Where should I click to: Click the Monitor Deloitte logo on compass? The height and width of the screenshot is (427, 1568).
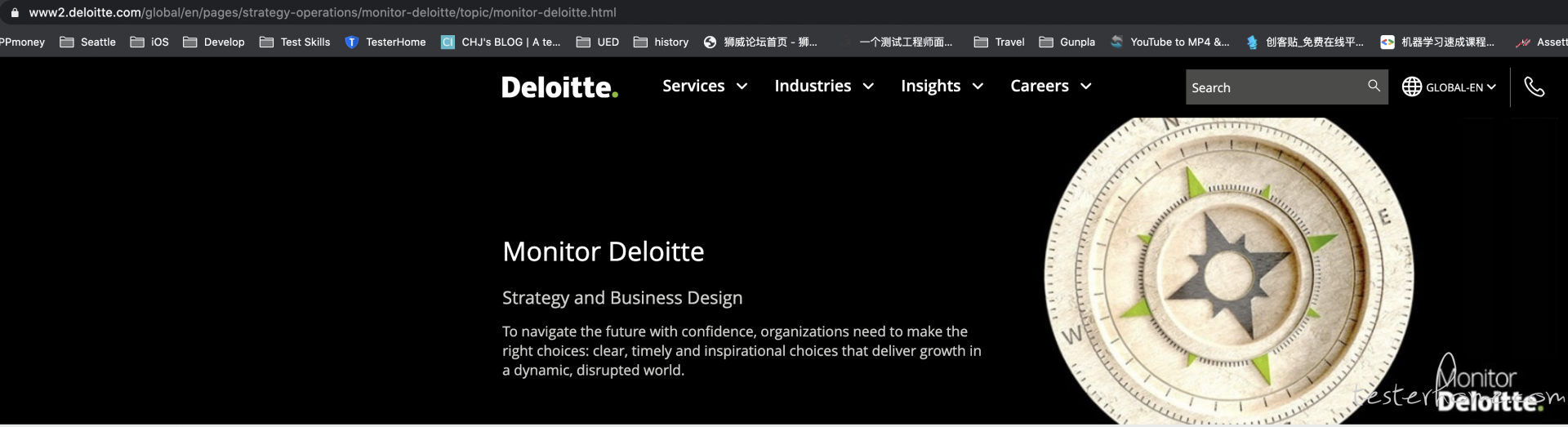(1489, 384)
